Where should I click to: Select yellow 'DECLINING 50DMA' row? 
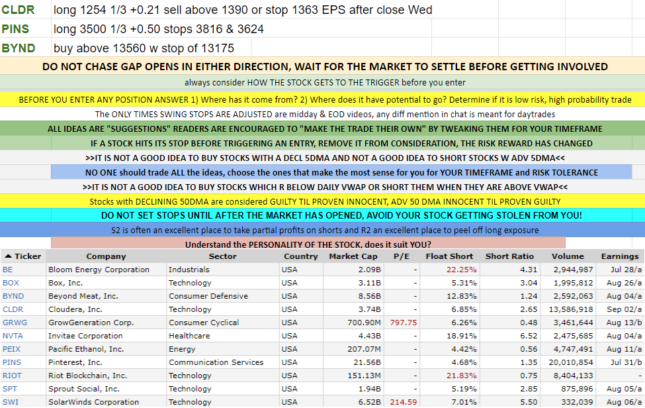tap(322, 202)
